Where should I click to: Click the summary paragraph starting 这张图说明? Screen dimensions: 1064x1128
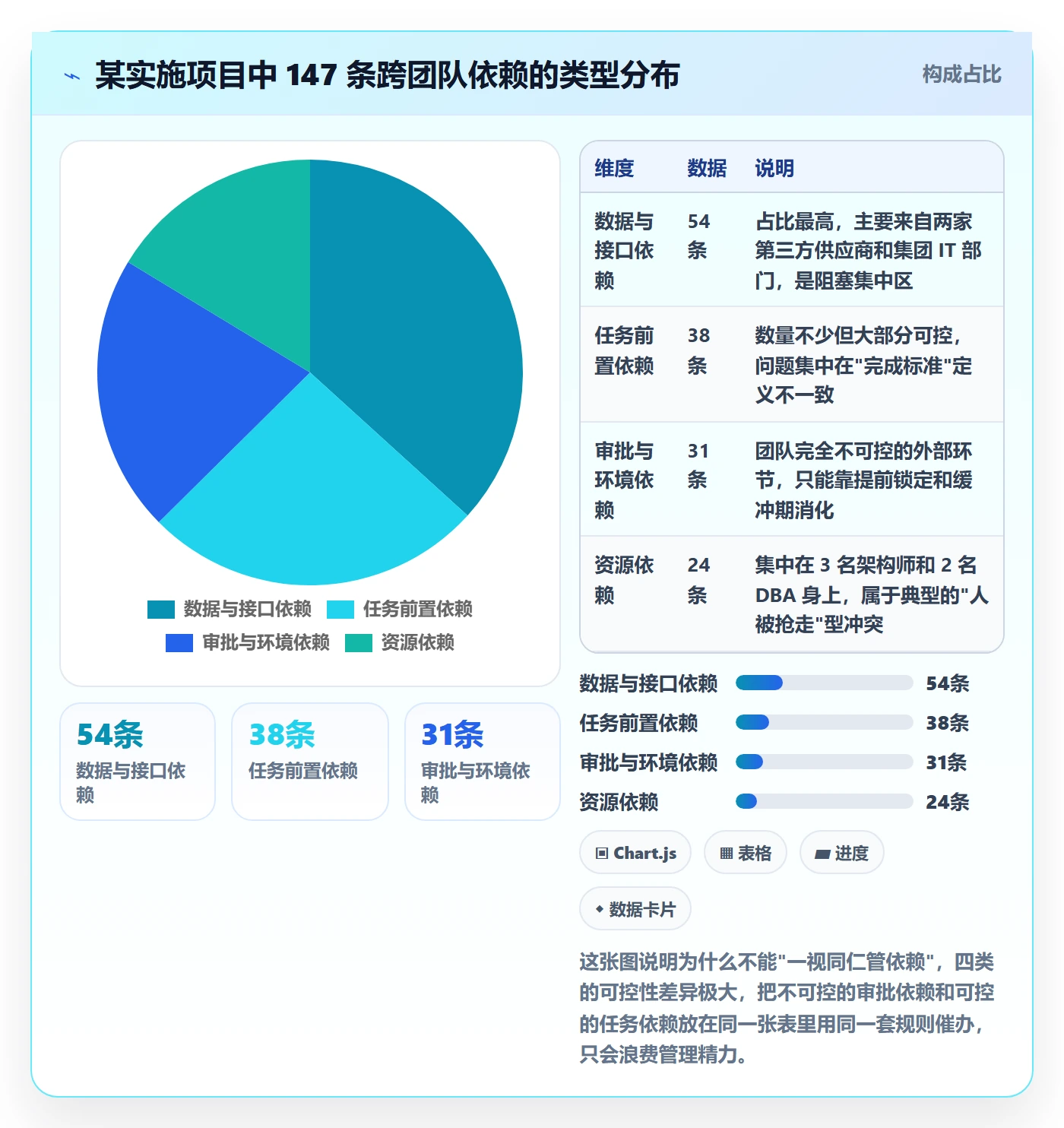click(787, 1008)
